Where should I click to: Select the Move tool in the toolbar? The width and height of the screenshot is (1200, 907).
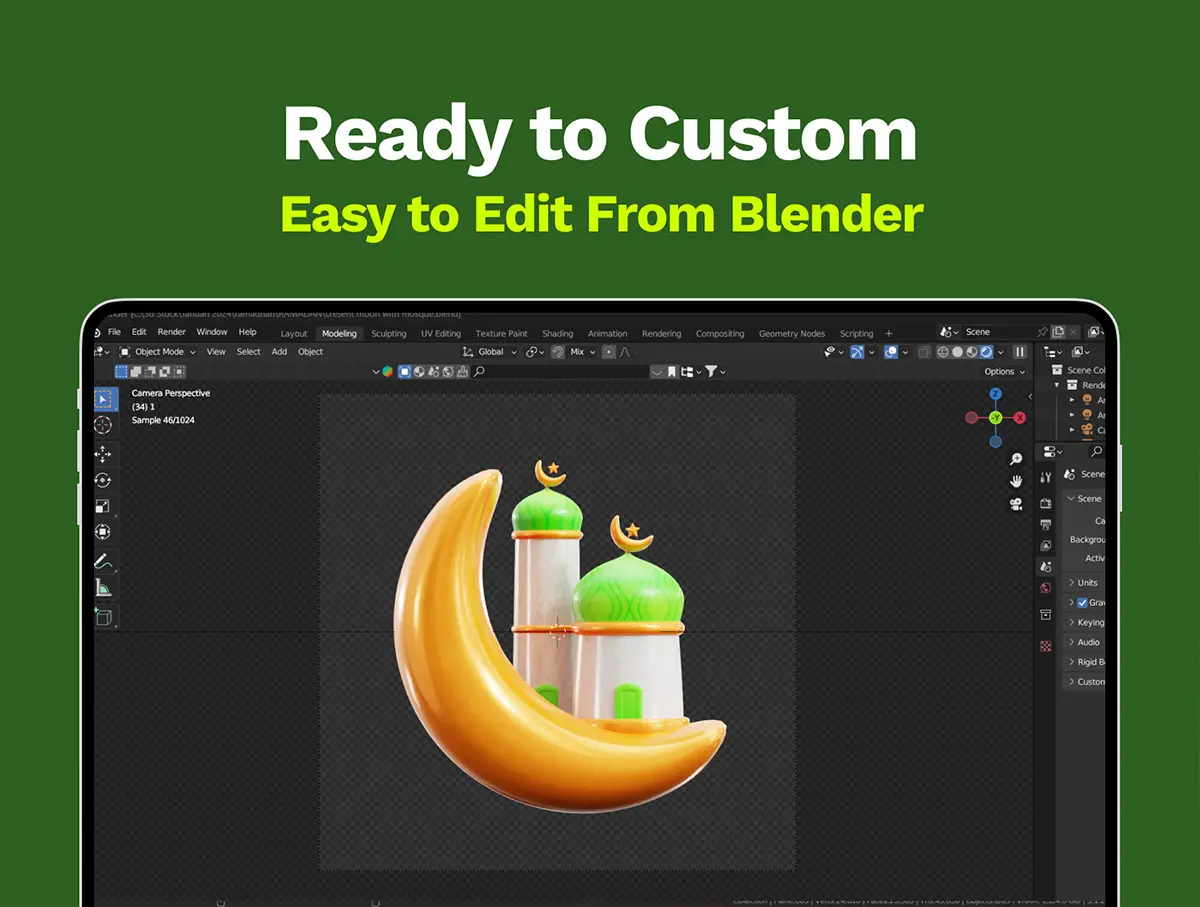click(103, 454)
